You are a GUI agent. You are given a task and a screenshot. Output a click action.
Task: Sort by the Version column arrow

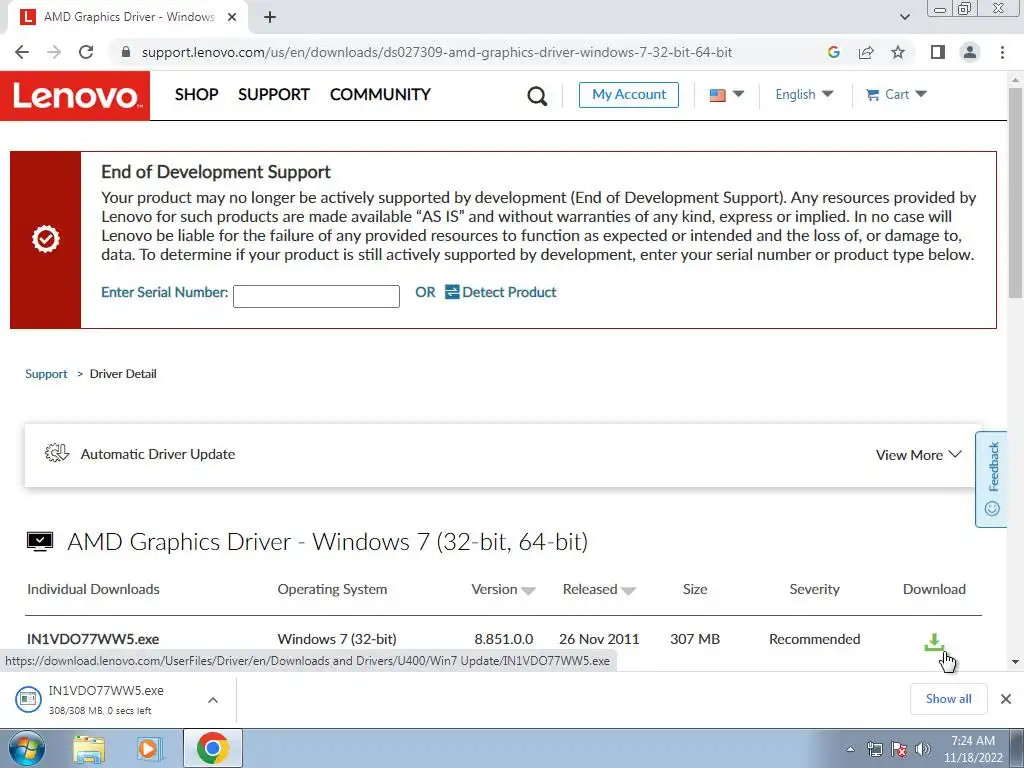tap(529, 590)
